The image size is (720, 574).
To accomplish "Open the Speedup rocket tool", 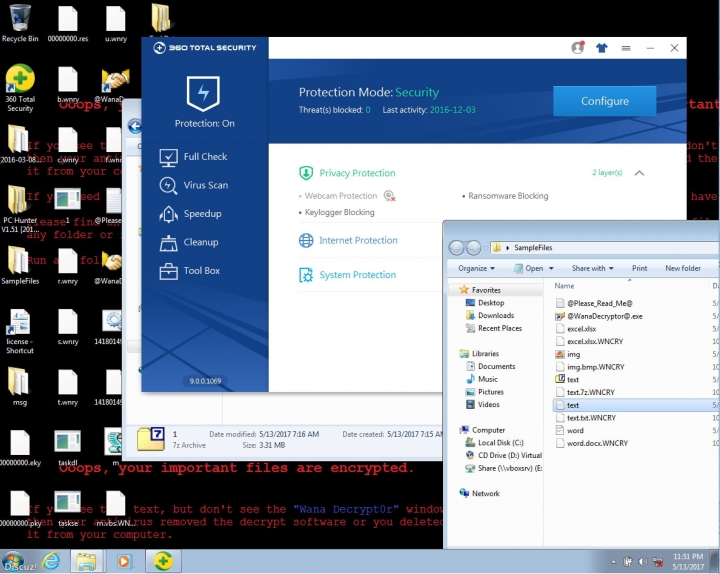I will (191, 214).
